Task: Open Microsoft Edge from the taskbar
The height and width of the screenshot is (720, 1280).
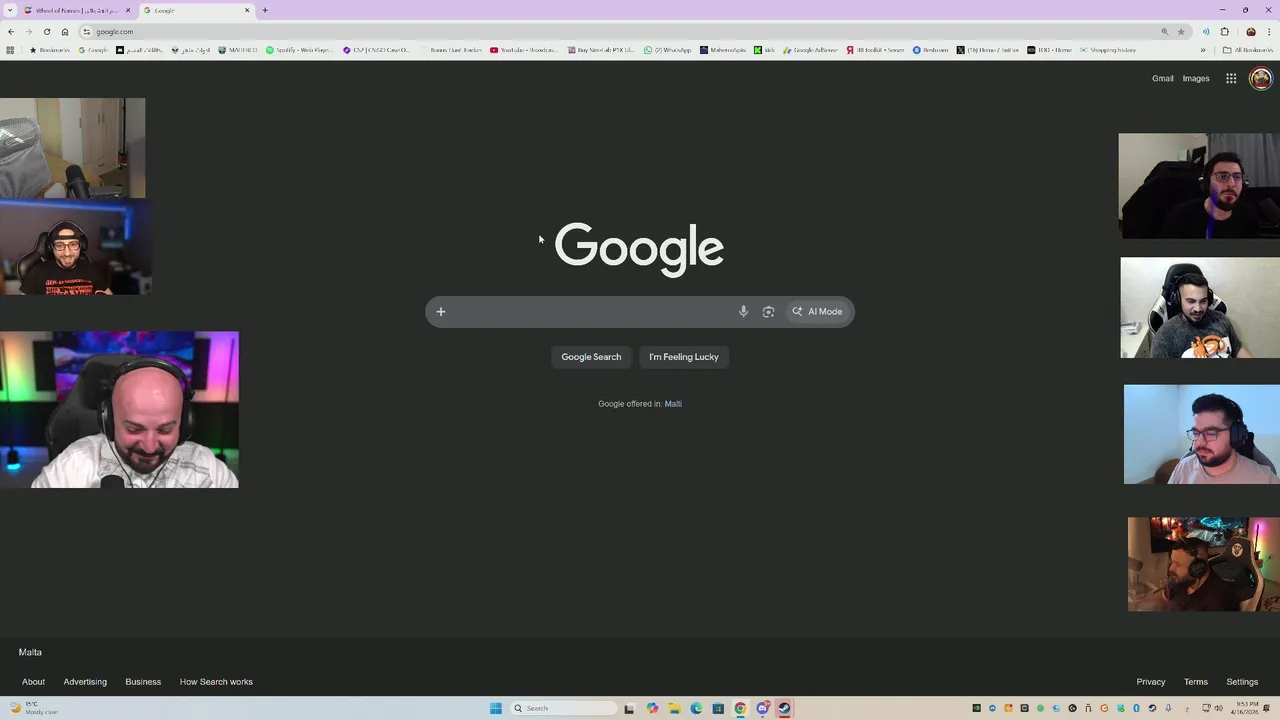Action: click(x=696, y=709)
